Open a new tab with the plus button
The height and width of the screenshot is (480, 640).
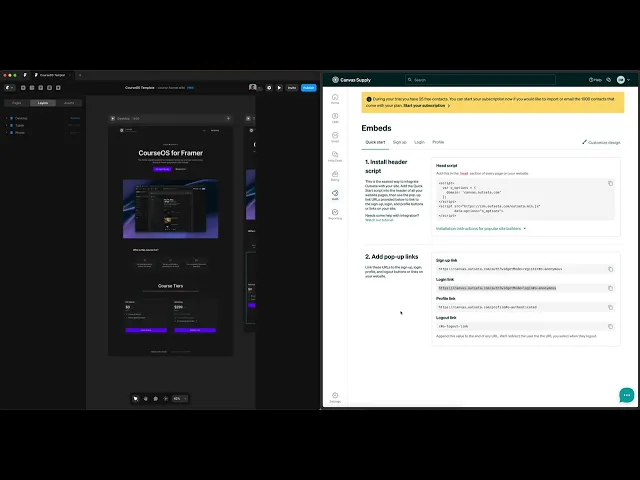(x=80, y=75)
